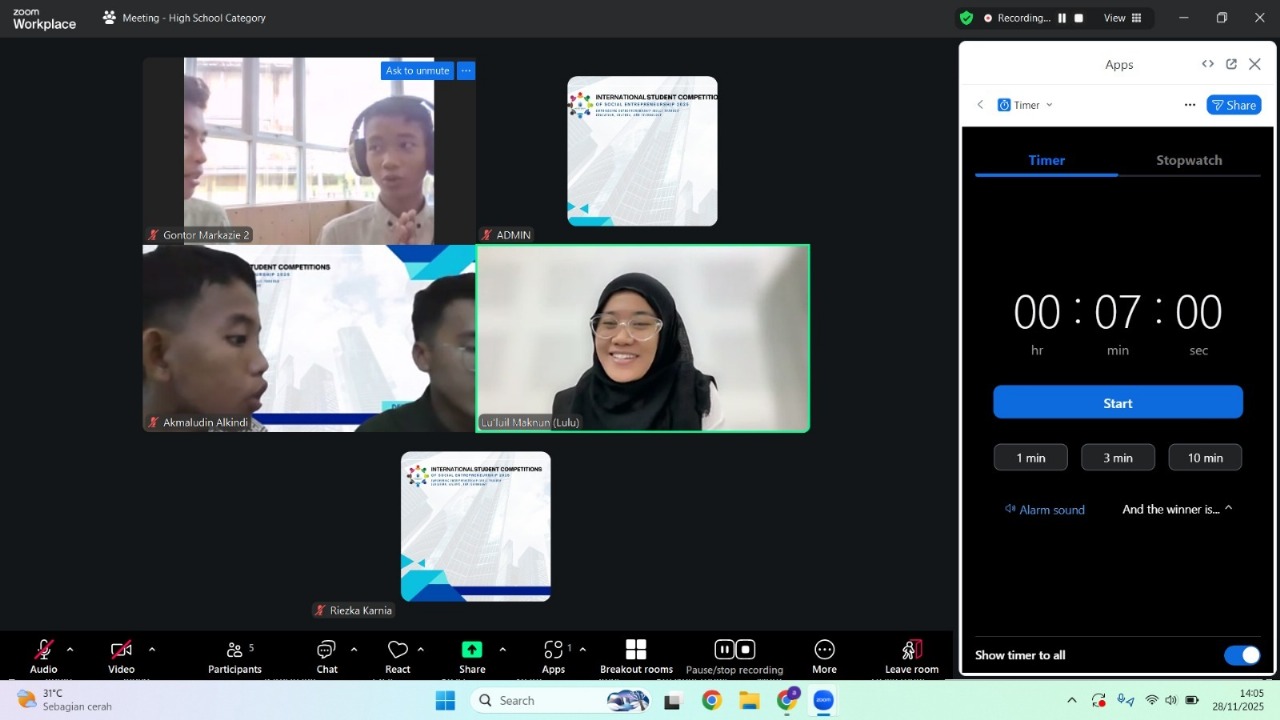Set timer with 3 min preset
This screenshot has height=720, width=1280.
1117,458
